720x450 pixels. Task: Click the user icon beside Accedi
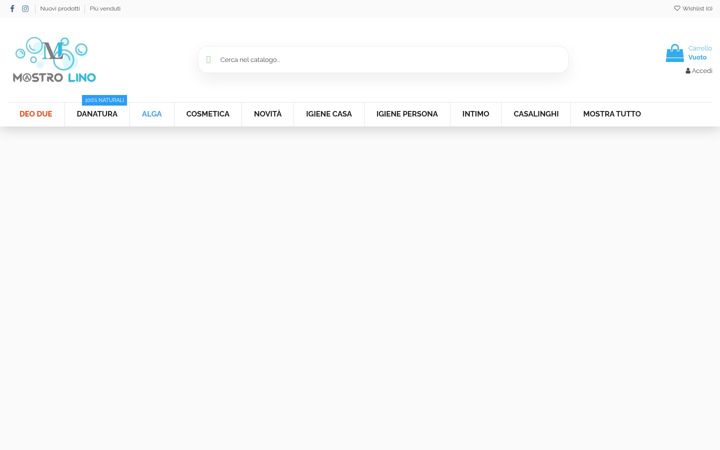[x=688, y=71]
